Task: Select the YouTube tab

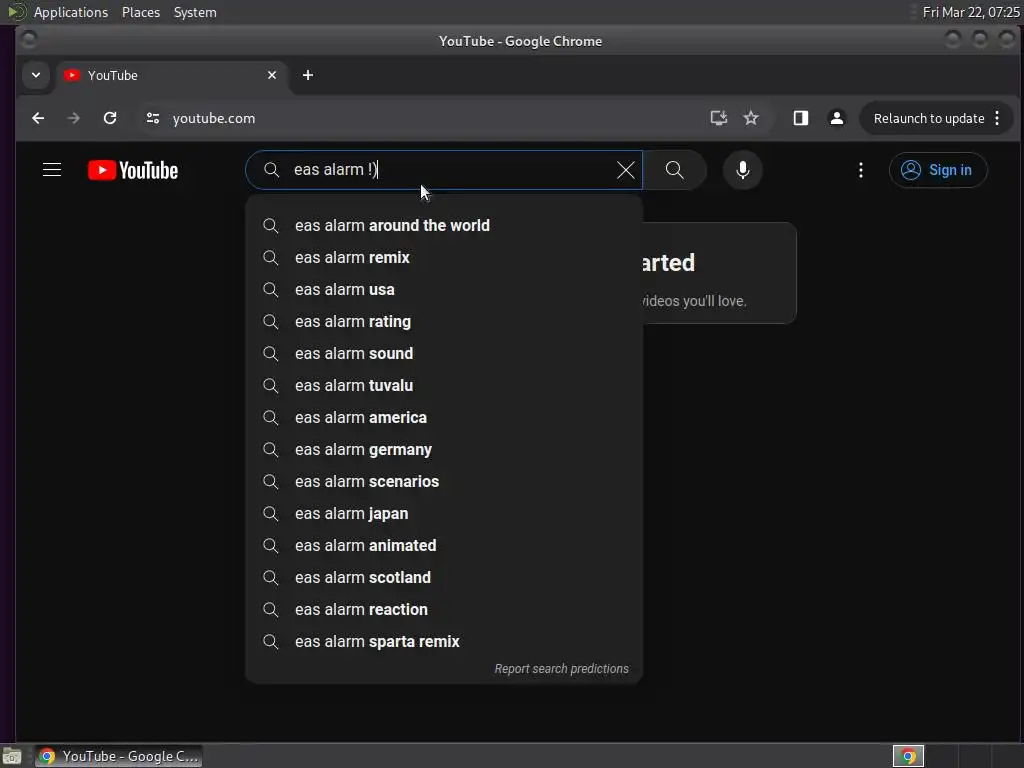Action: (170, 75)
